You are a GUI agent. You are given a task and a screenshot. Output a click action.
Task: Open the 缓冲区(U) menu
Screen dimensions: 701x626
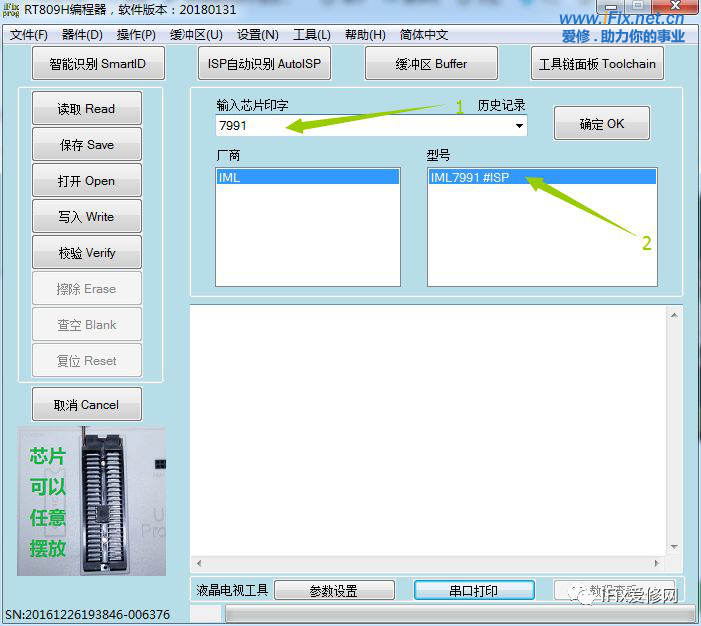click(196, 34)
